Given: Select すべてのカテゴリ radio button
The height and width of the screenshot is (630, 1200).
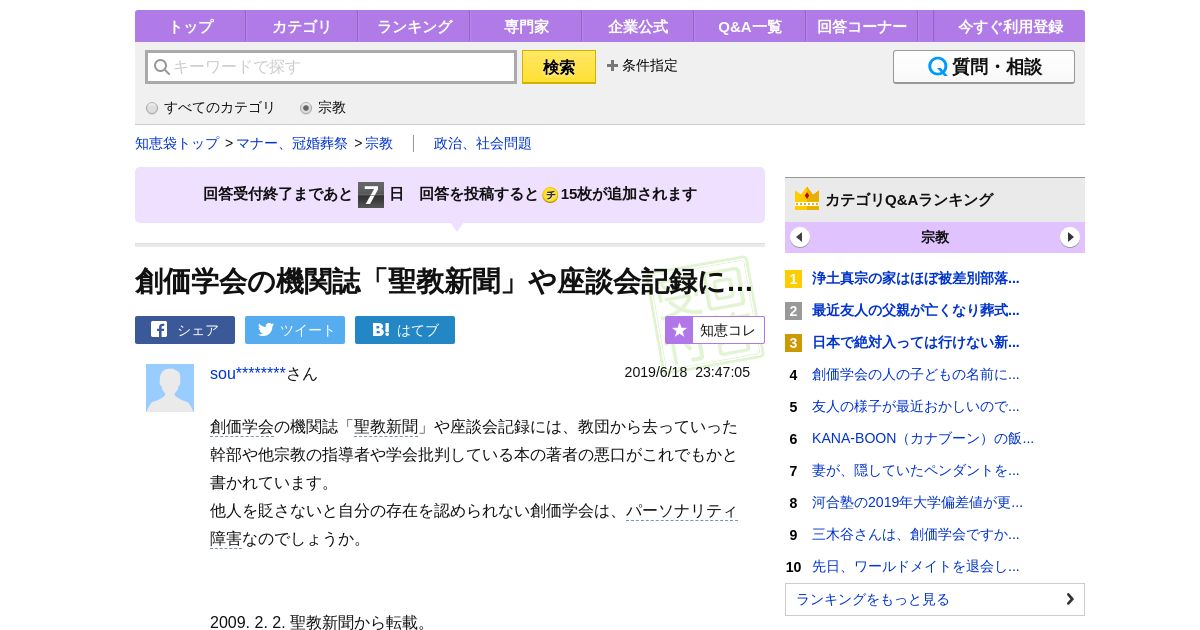Looking at the screenshot, I should click(152, 108).
